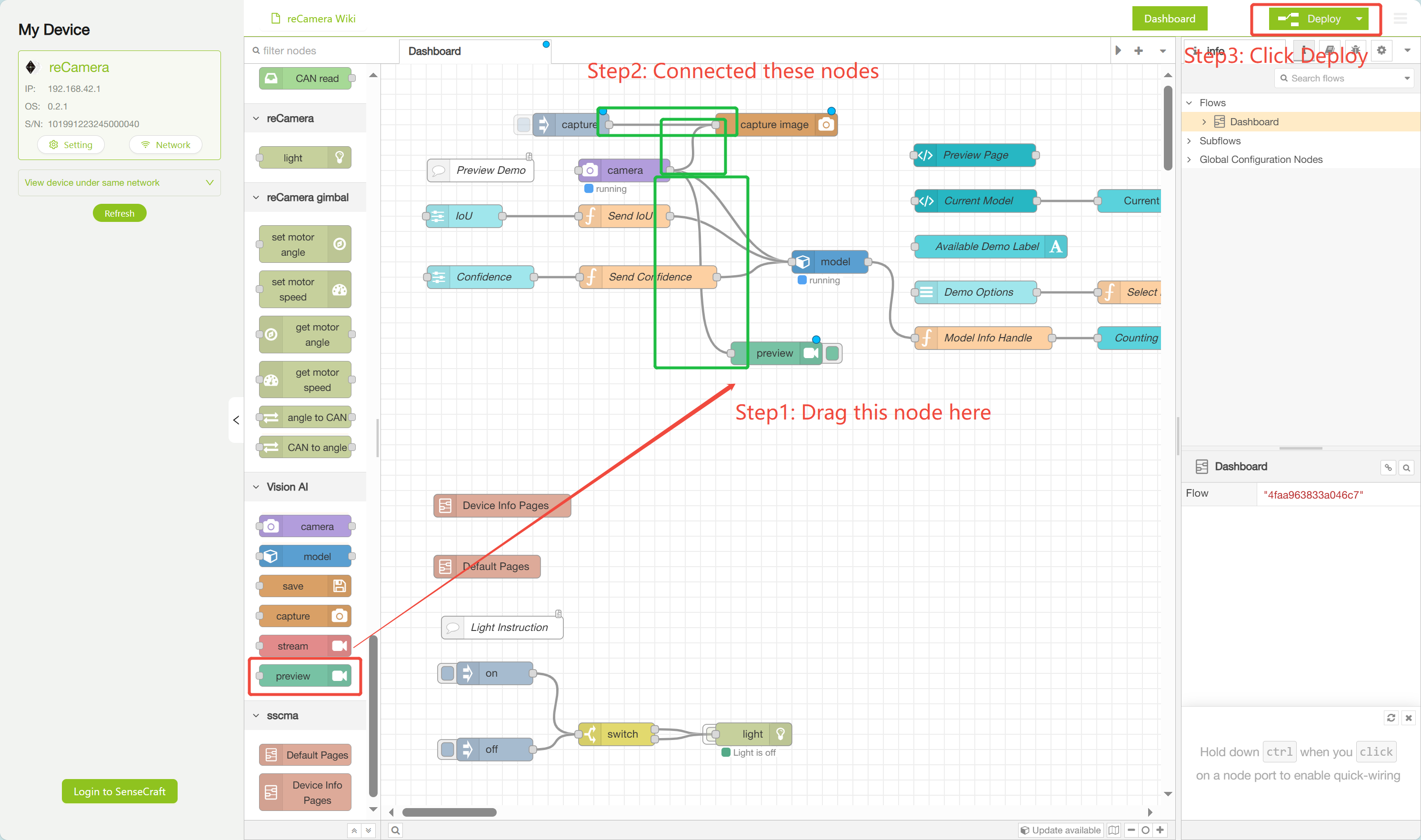The width and height of the screenshot is (1421, 840).
Task: Open the hamburger main menu
Action: pyautogui.click(x=1400, y=19)
